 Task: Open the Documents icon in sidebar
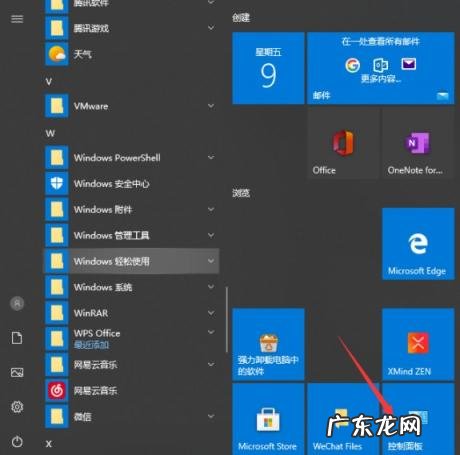[17, 338]
